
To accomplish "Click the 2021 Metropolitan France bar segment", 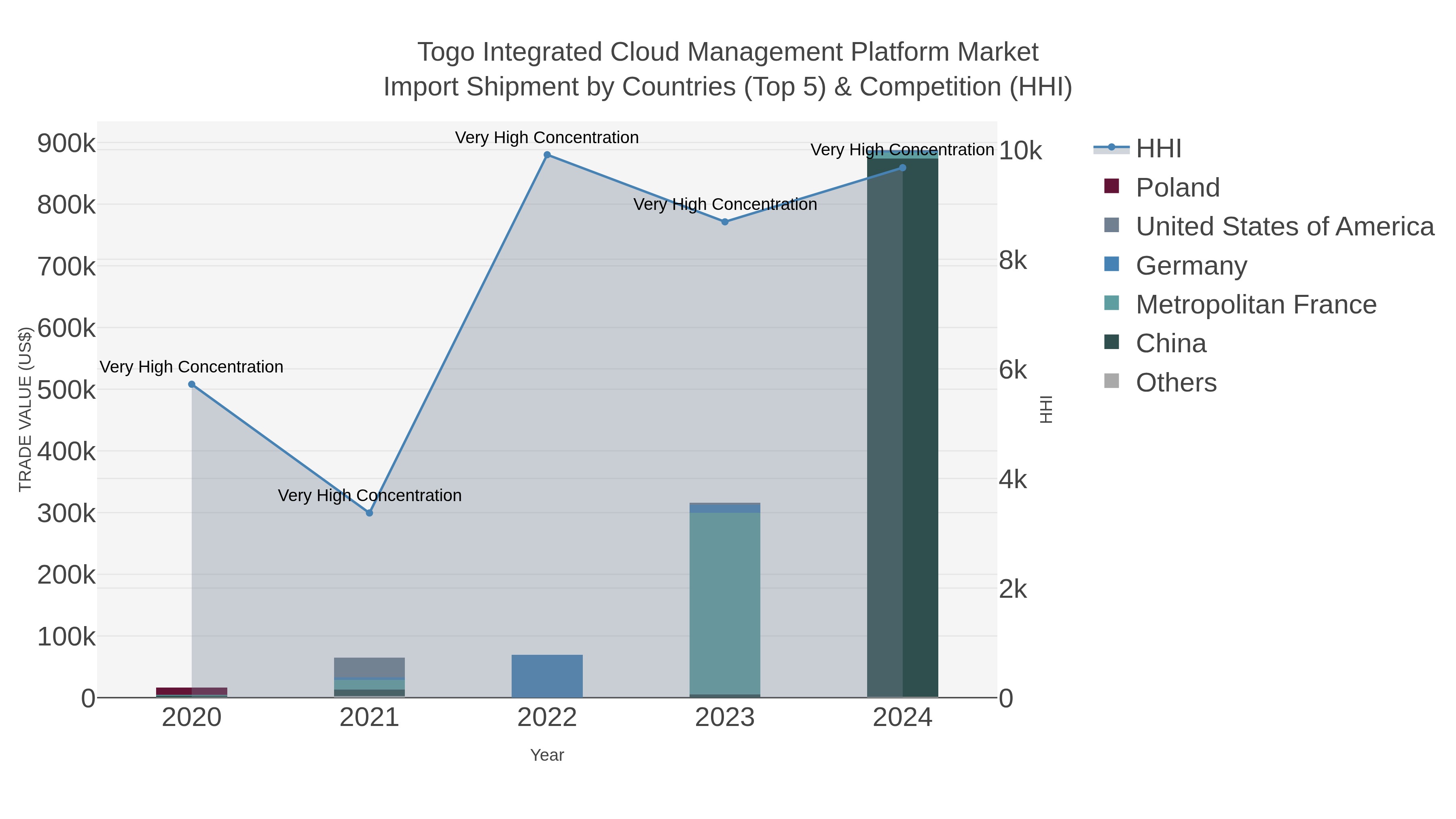I will (370, 685).
